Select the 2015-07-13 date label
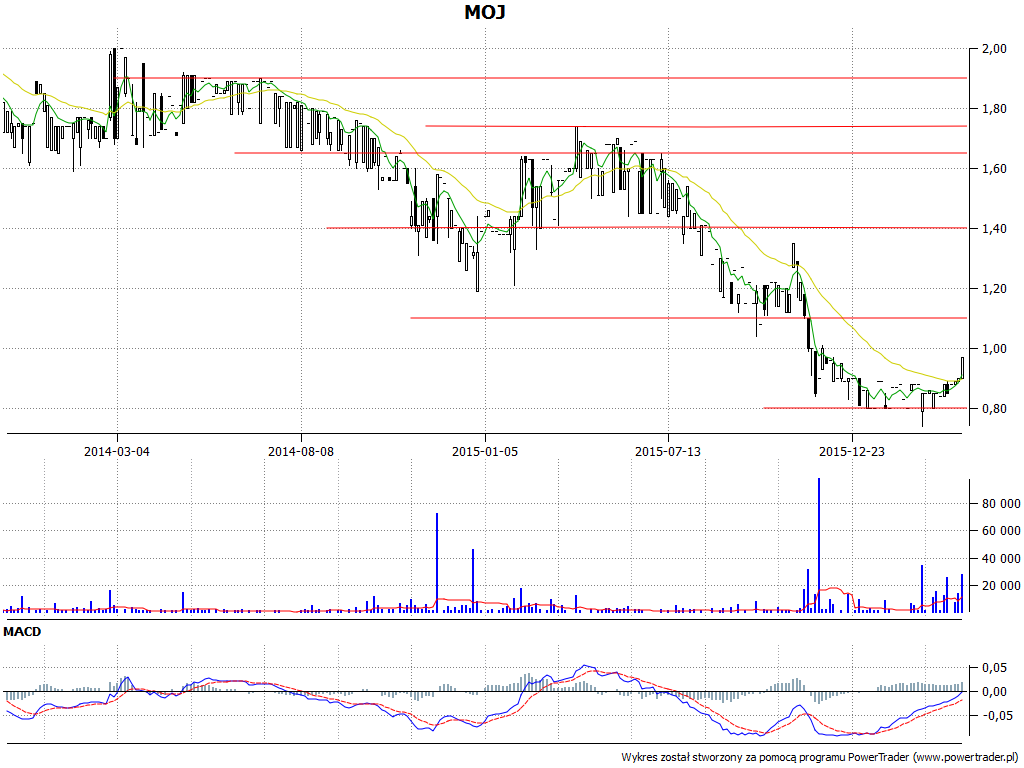Screen dimensions: 1024x768 pos(668,451)
